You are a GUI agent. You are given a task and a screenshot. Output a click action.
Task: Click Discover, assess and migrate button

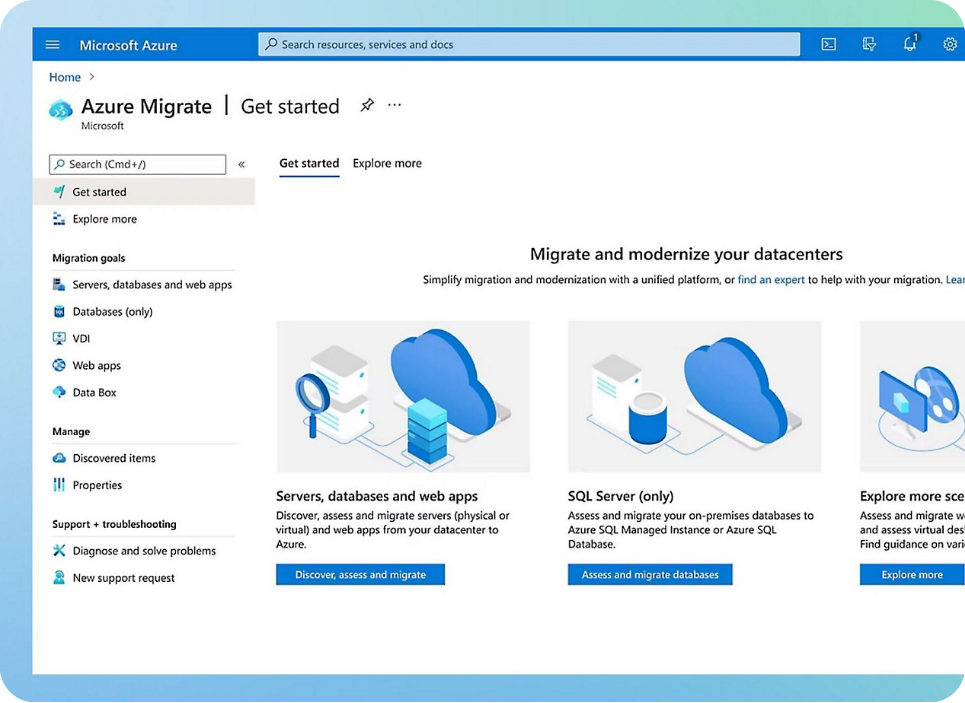click(x=360, y=574)
